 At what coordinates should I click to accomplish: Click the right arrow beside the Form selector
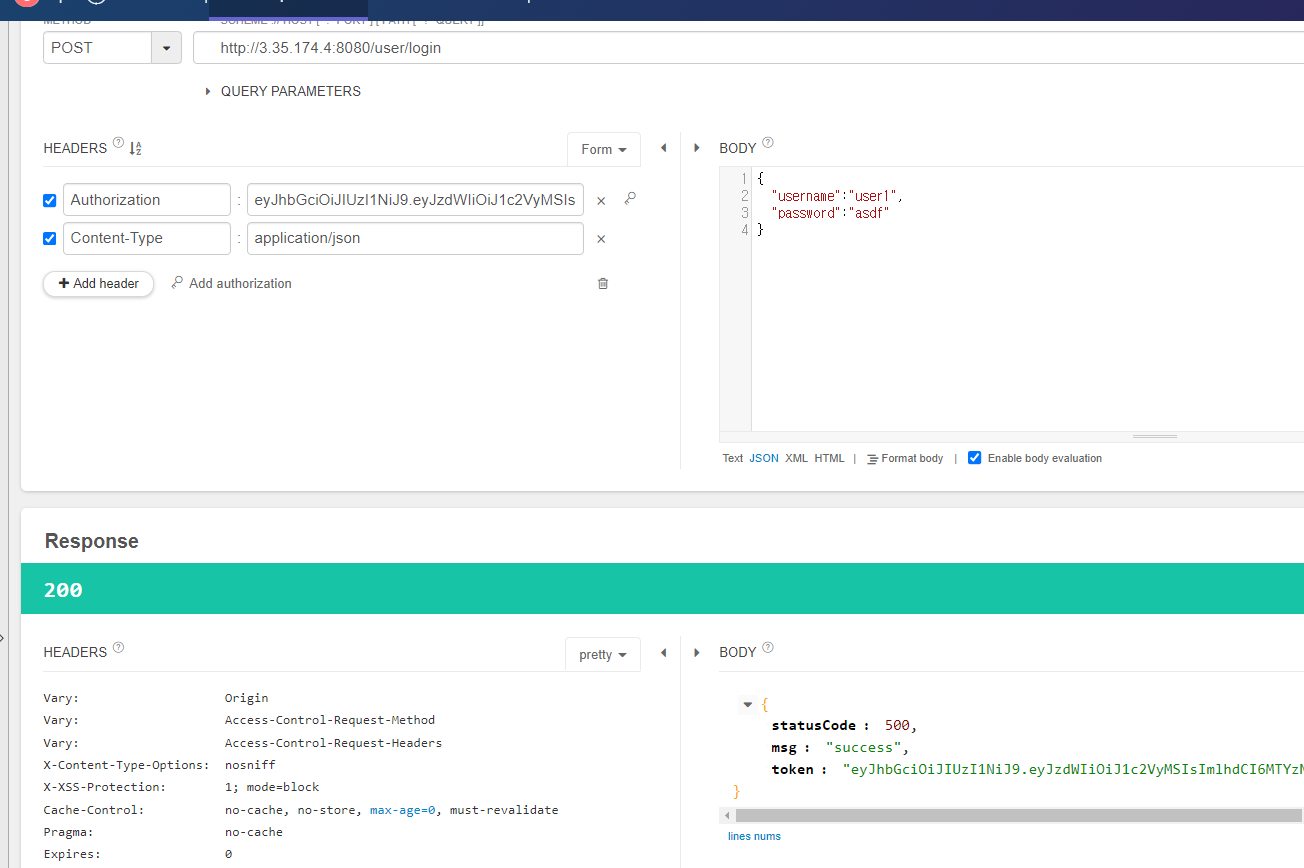point(696,147)
